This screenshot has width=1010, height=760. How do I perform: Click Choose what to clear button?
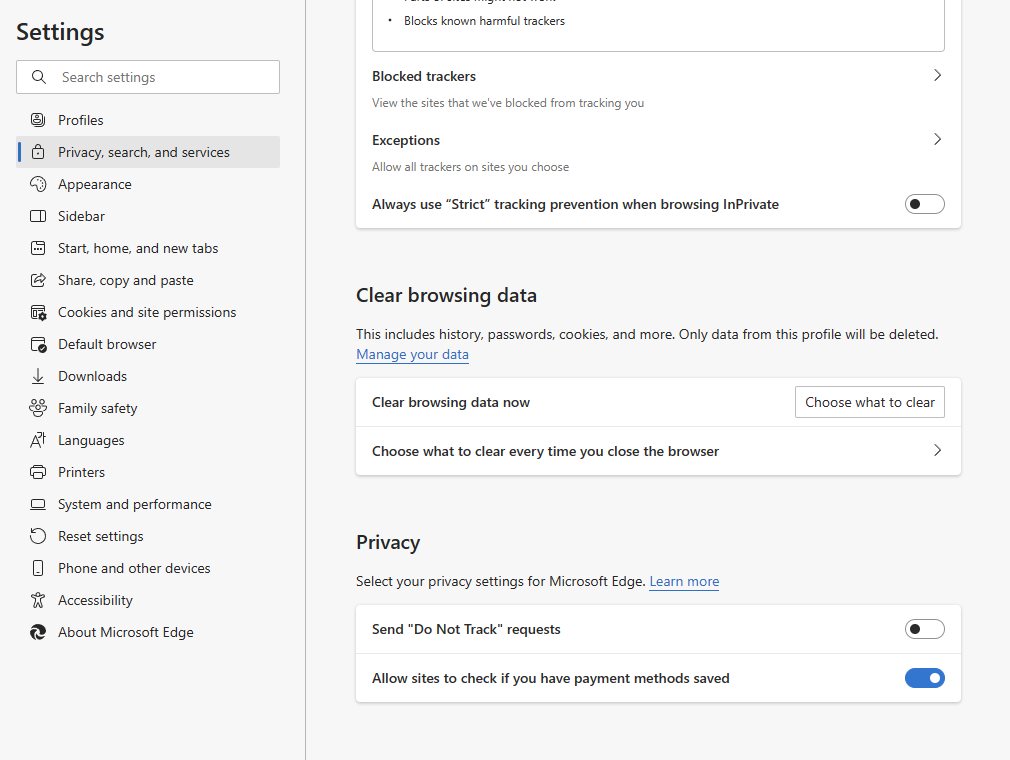870,402
